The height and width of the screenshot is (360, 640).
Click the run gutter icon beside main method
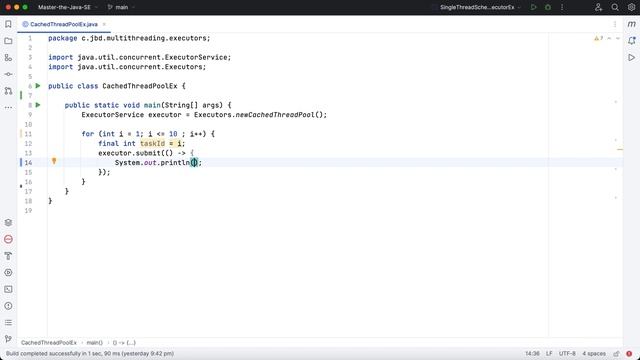[38, 105]
